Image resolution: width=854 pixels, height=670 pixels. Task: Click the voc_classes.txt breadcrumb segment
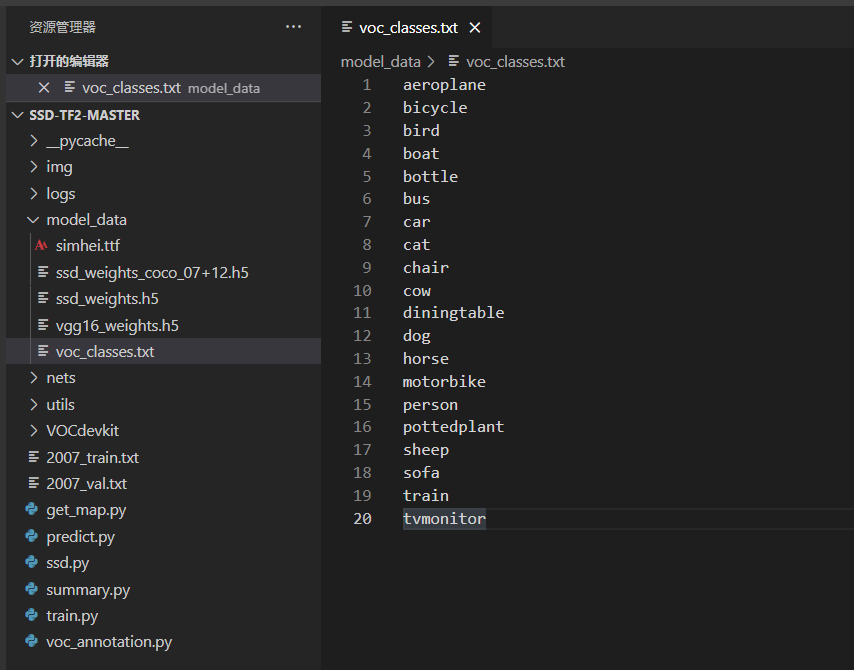515,62
